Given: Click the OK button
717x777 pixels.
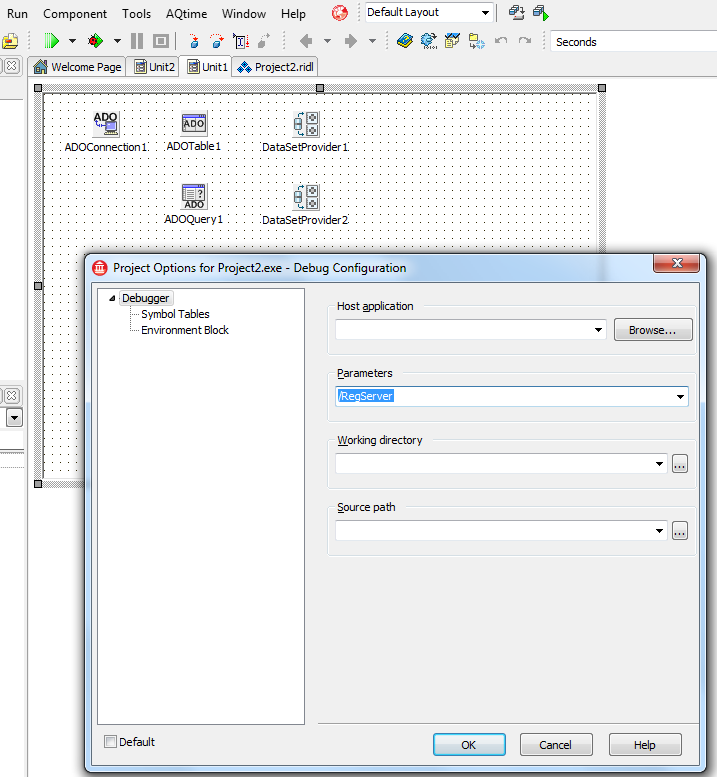Looking at the screenshot, I should tap(469, 745).
